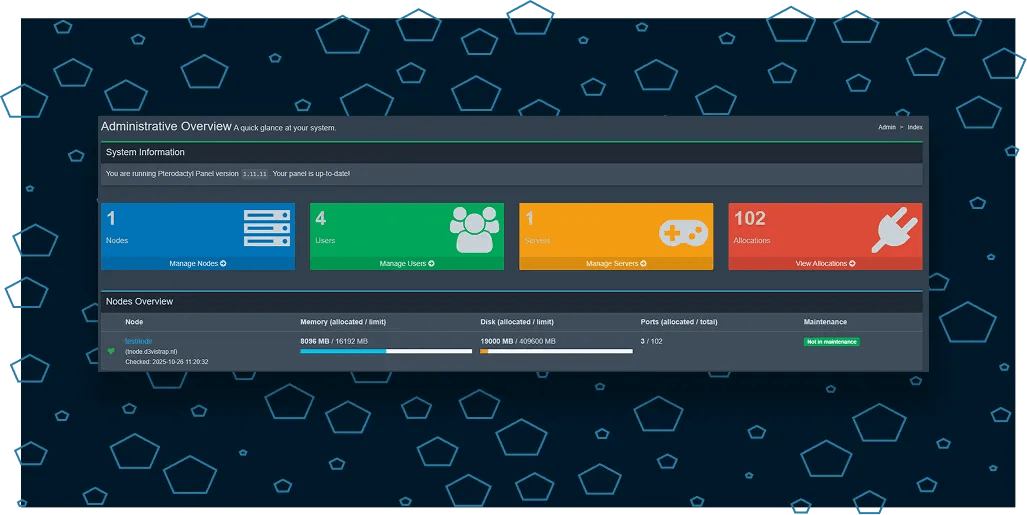Click the Disk allocation progress bar
The image size is (1027, 515).
[x=555, y=351]
